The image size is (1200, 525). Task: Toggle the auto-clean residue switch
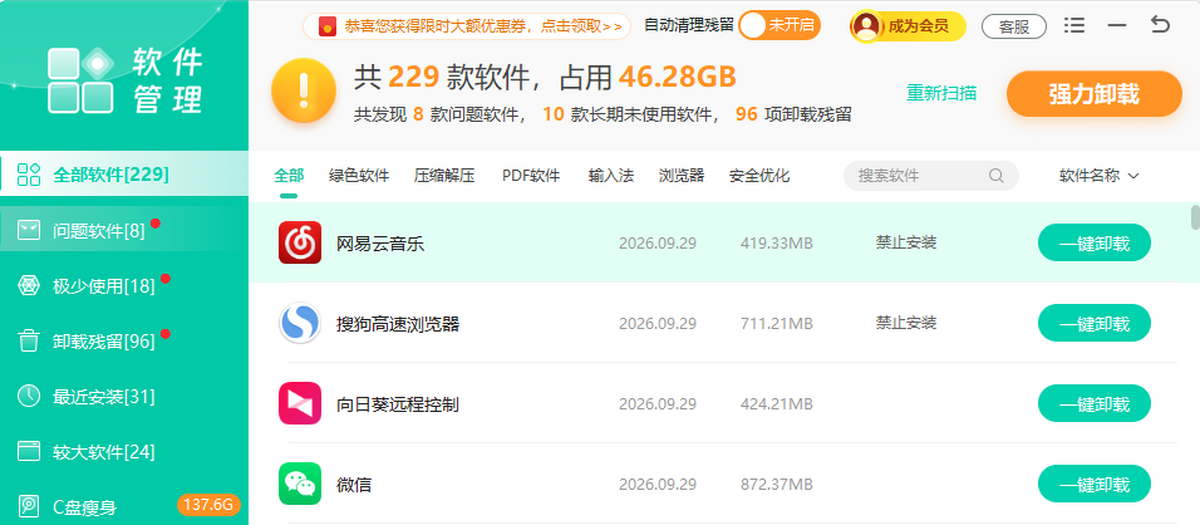(x=780, y=26)
